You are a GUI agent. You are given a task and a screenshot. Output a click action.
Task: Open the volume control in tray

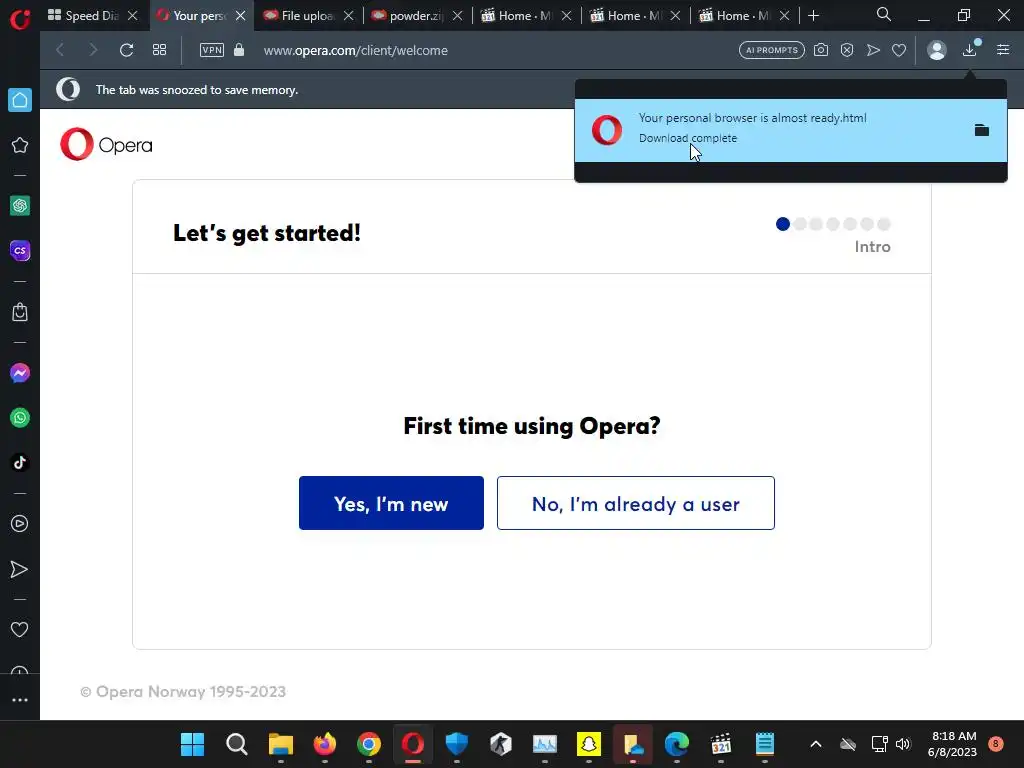(x=903, y=744)
